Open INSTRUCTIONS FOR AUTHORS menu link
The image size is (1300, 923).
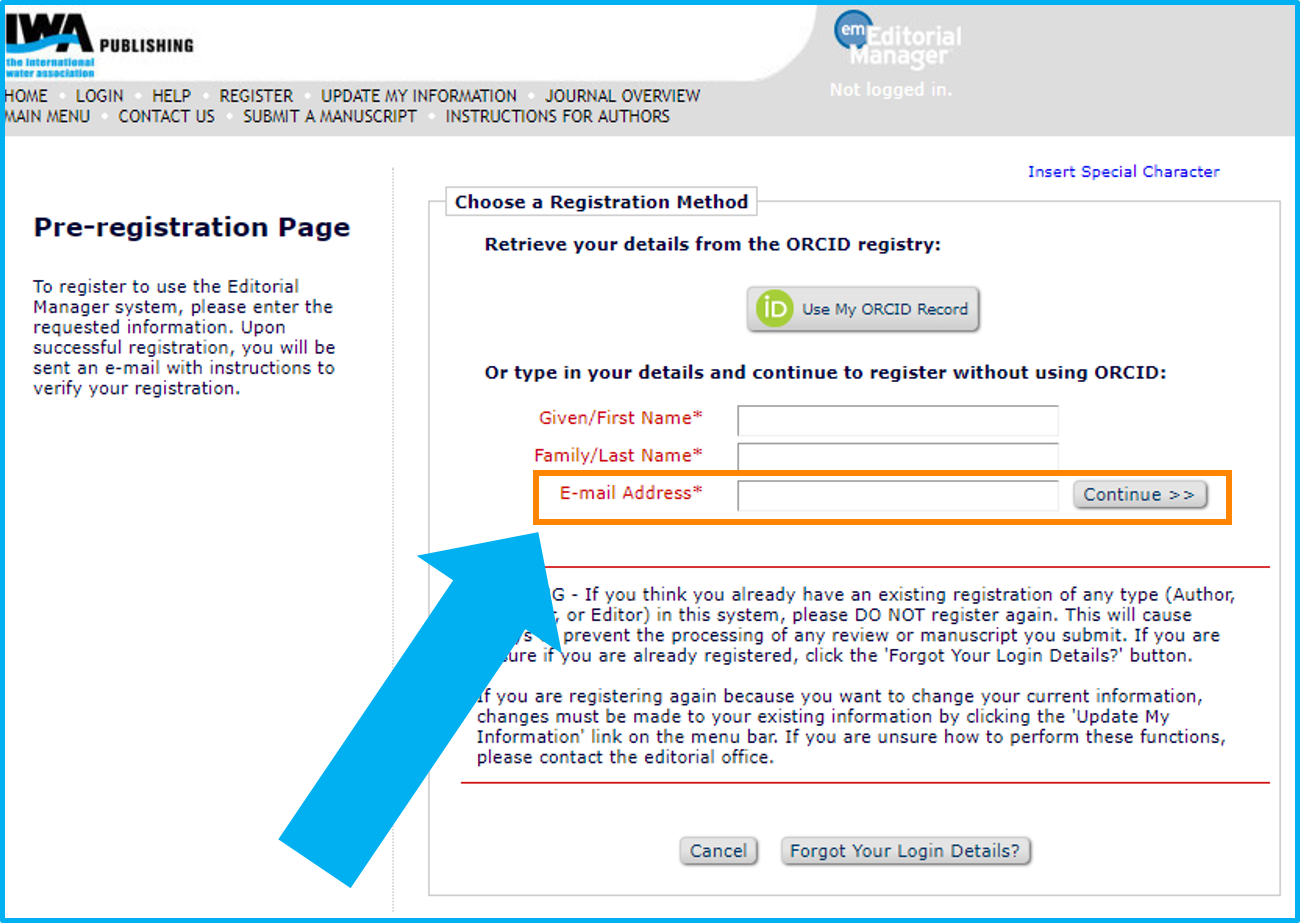(x=557, y=116)
